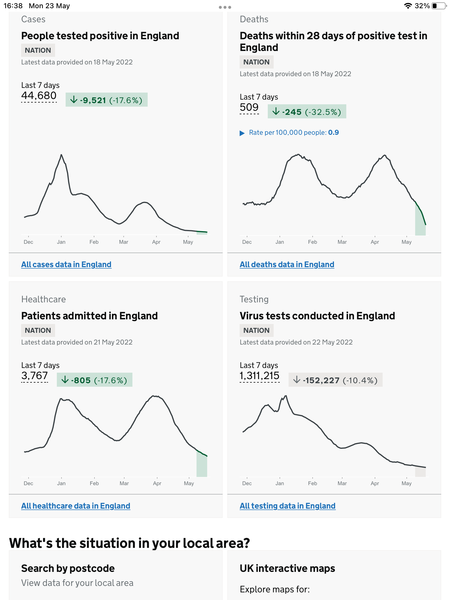Select the patients admitted figure 3,767
Screen dimensions: 450x600
point(34,376)
